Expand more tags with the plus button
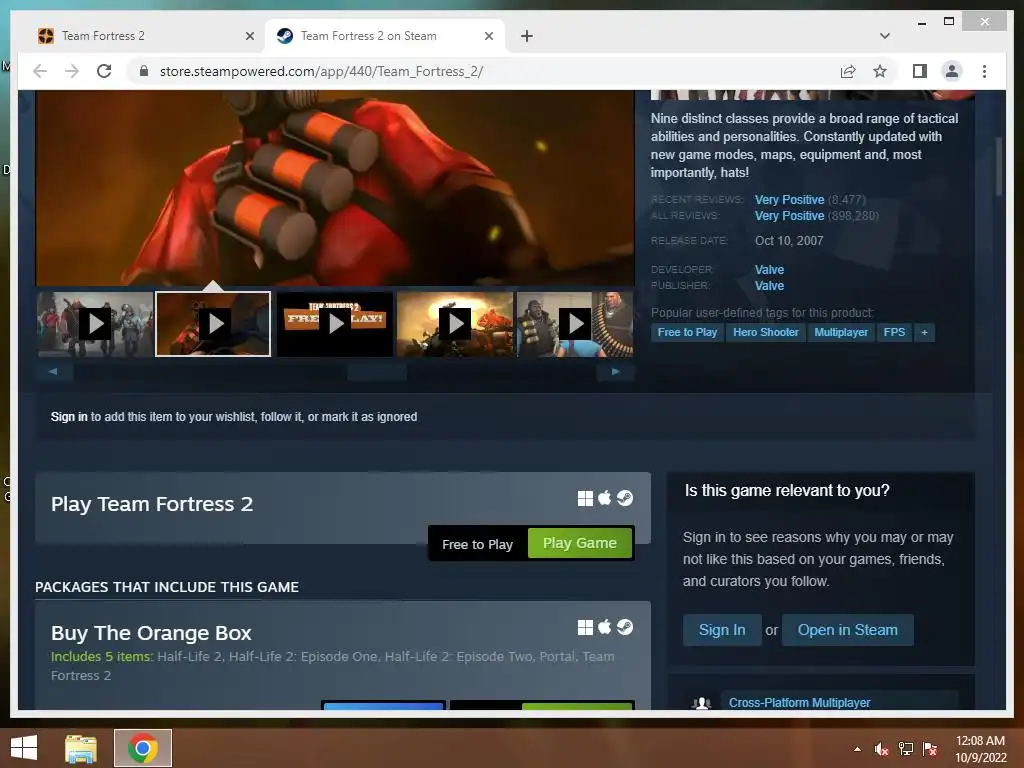 coord(924,332)
